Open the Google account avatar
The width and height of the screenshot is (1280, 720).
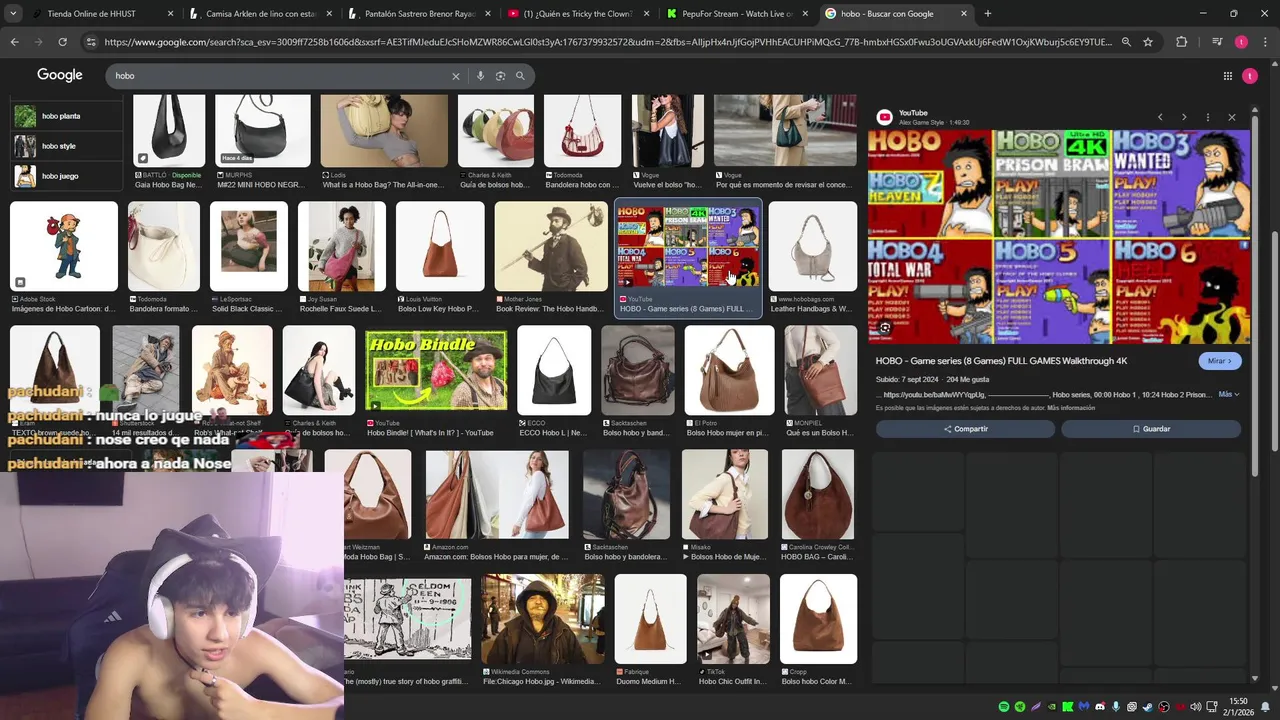tap(1250, 76)
